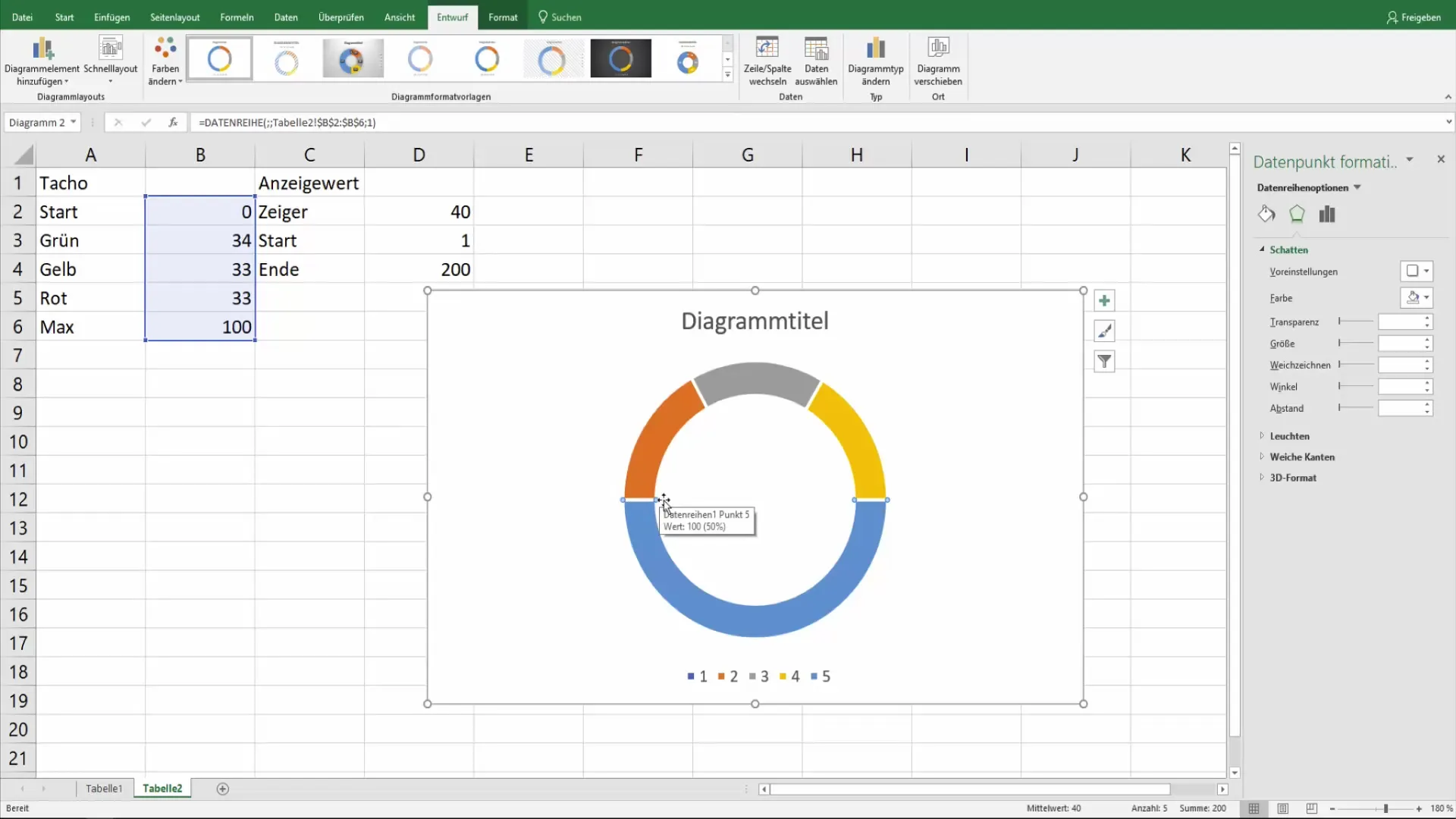
Task: Open the Schnelllayout gallery
Action: pyautogui.click(x=111, y=61)
